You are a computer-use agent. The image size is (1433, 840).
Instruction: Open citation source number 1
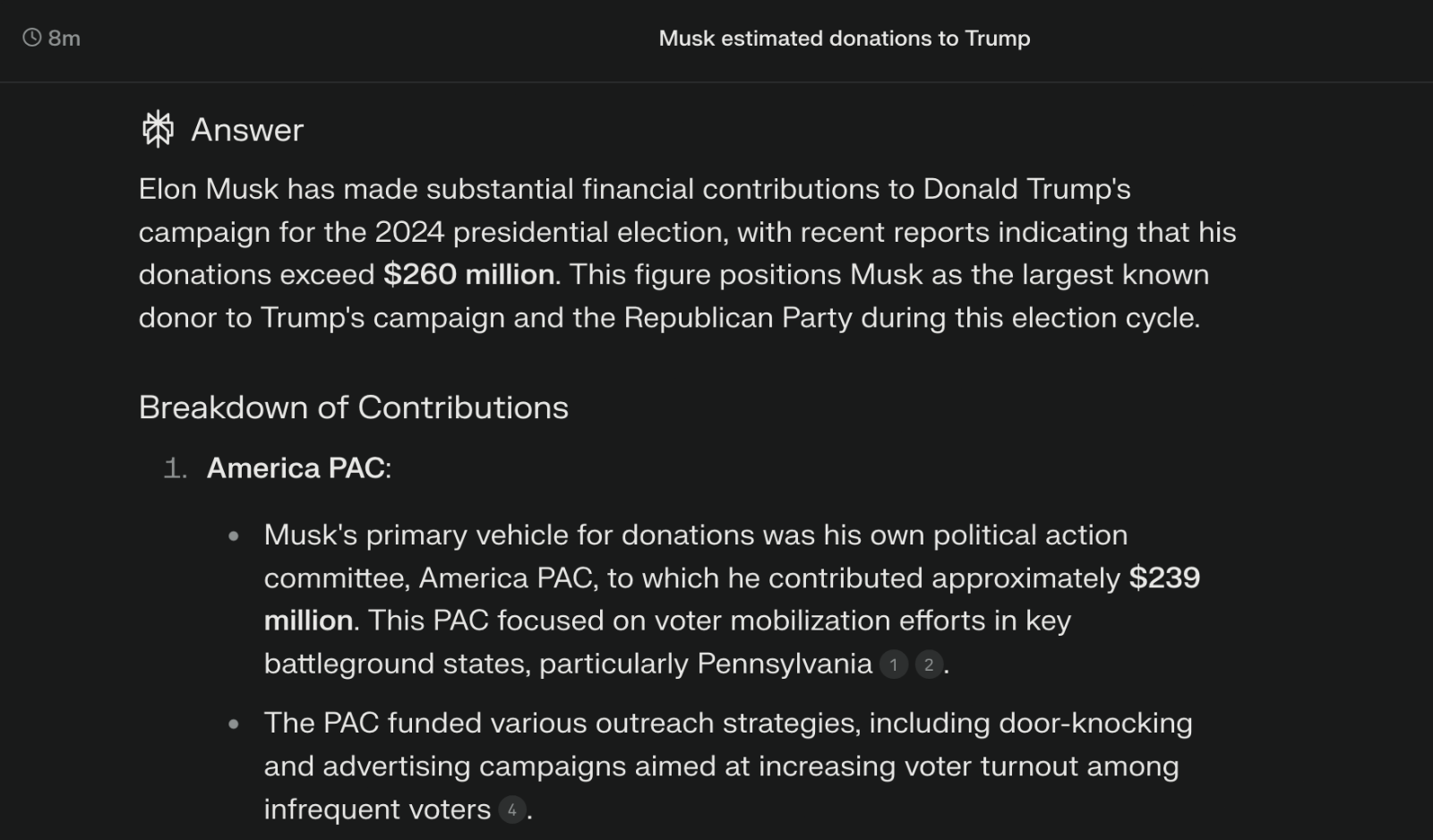(893, 664)
